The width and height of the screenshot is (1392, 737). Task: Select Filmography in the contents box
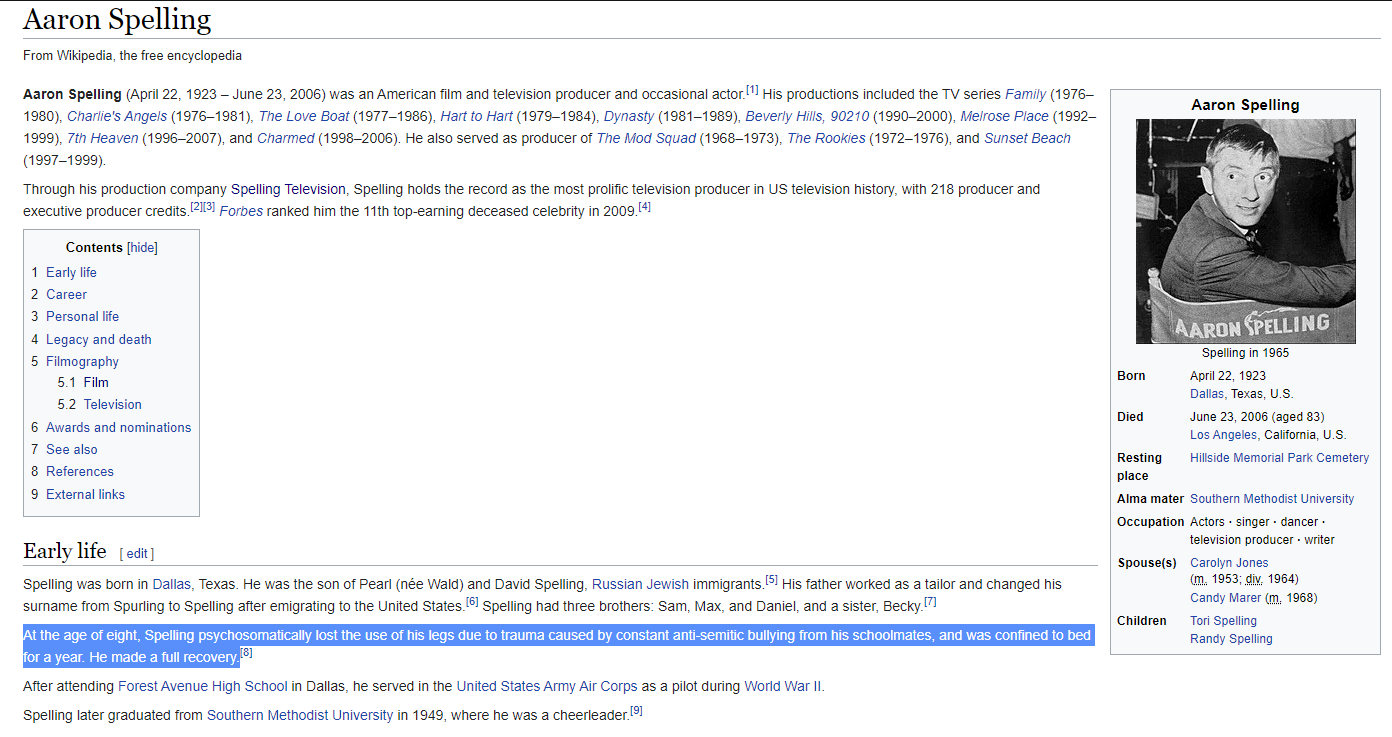click(x=82, y=361)
